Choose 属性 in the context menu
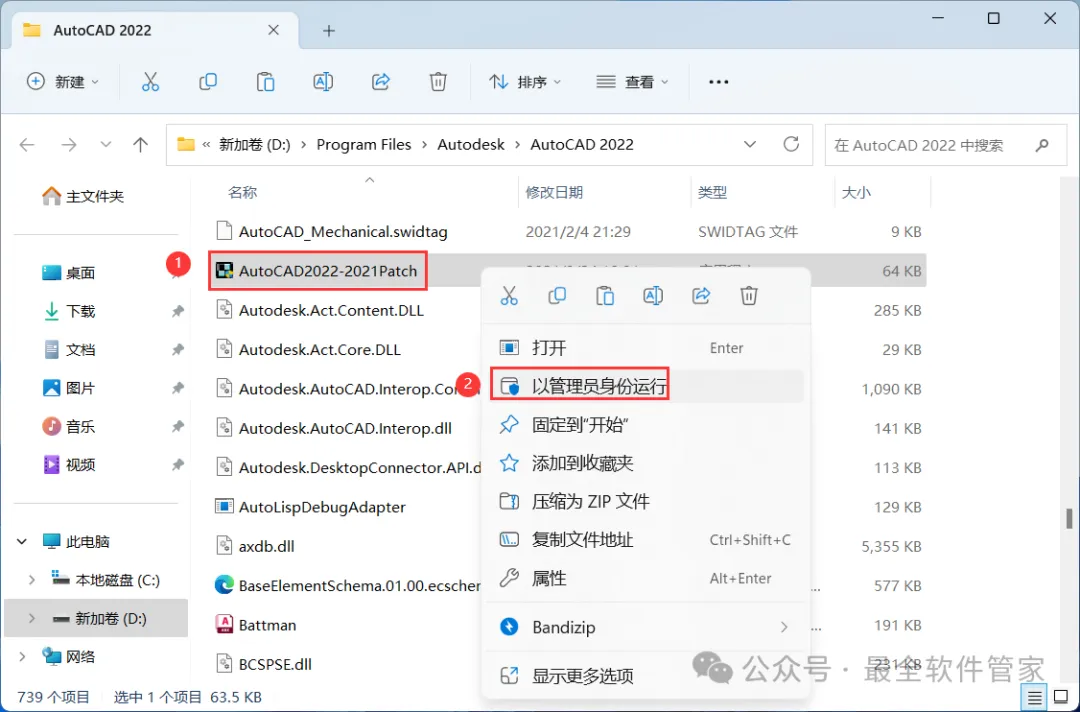 click(x=645, y=578)
